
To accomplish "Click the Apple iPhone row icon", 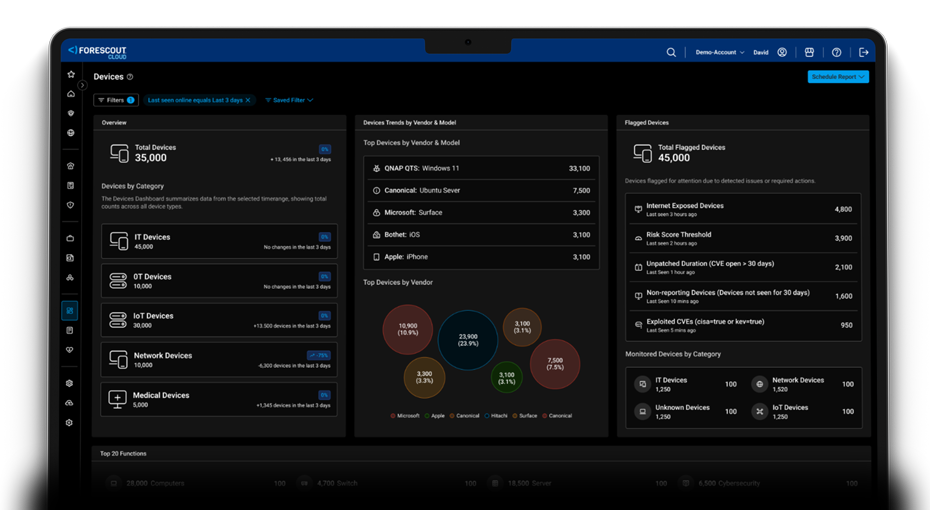I will click(376, 257).
